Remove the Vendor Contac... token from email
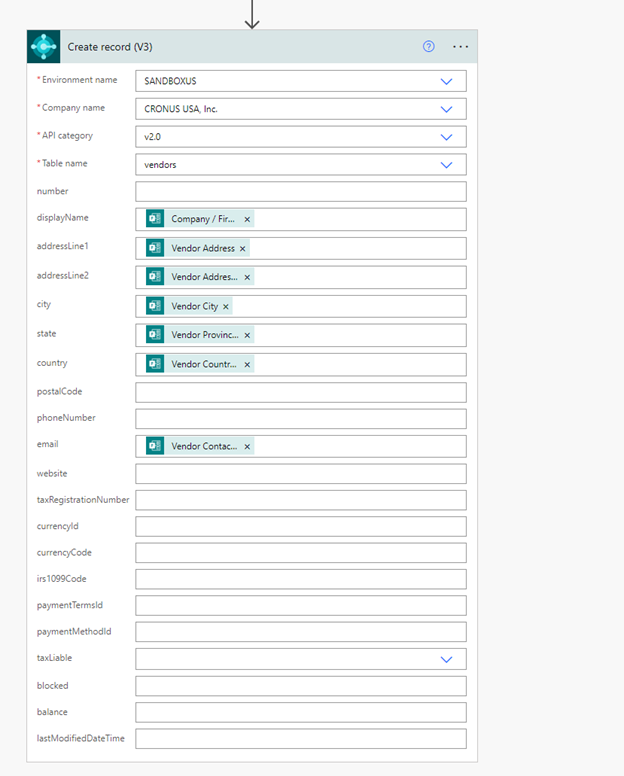624x776 pixels. coord(247,447)
